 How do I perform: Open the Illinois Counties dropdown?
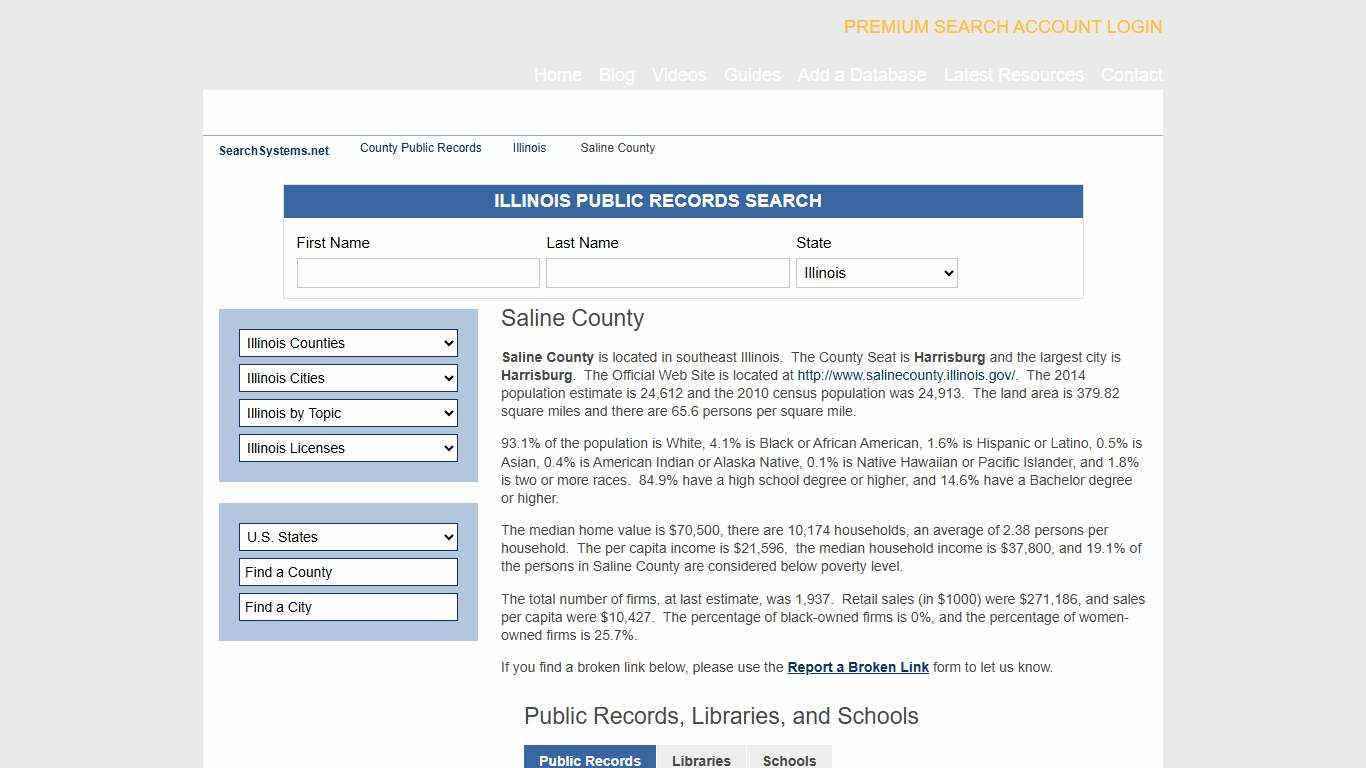click(x=347, y=343)
